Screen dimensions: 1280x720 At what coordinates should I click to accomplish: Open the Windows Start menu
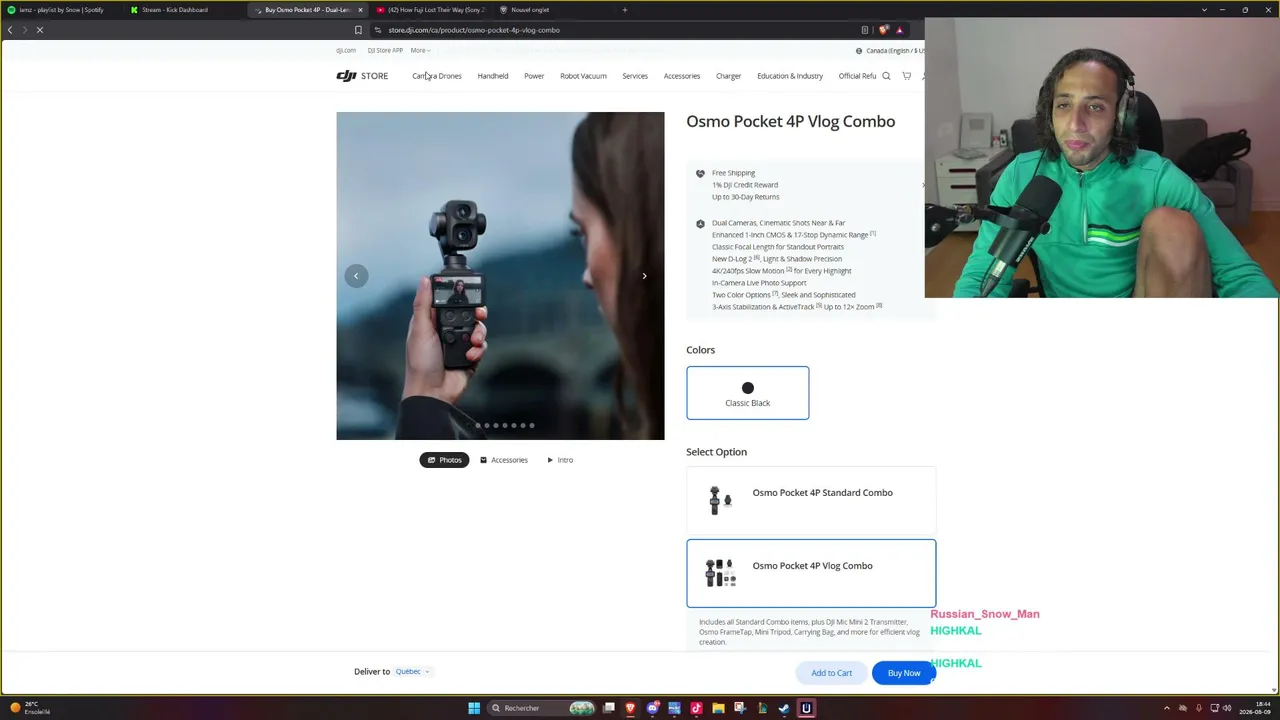coord(474,709)
